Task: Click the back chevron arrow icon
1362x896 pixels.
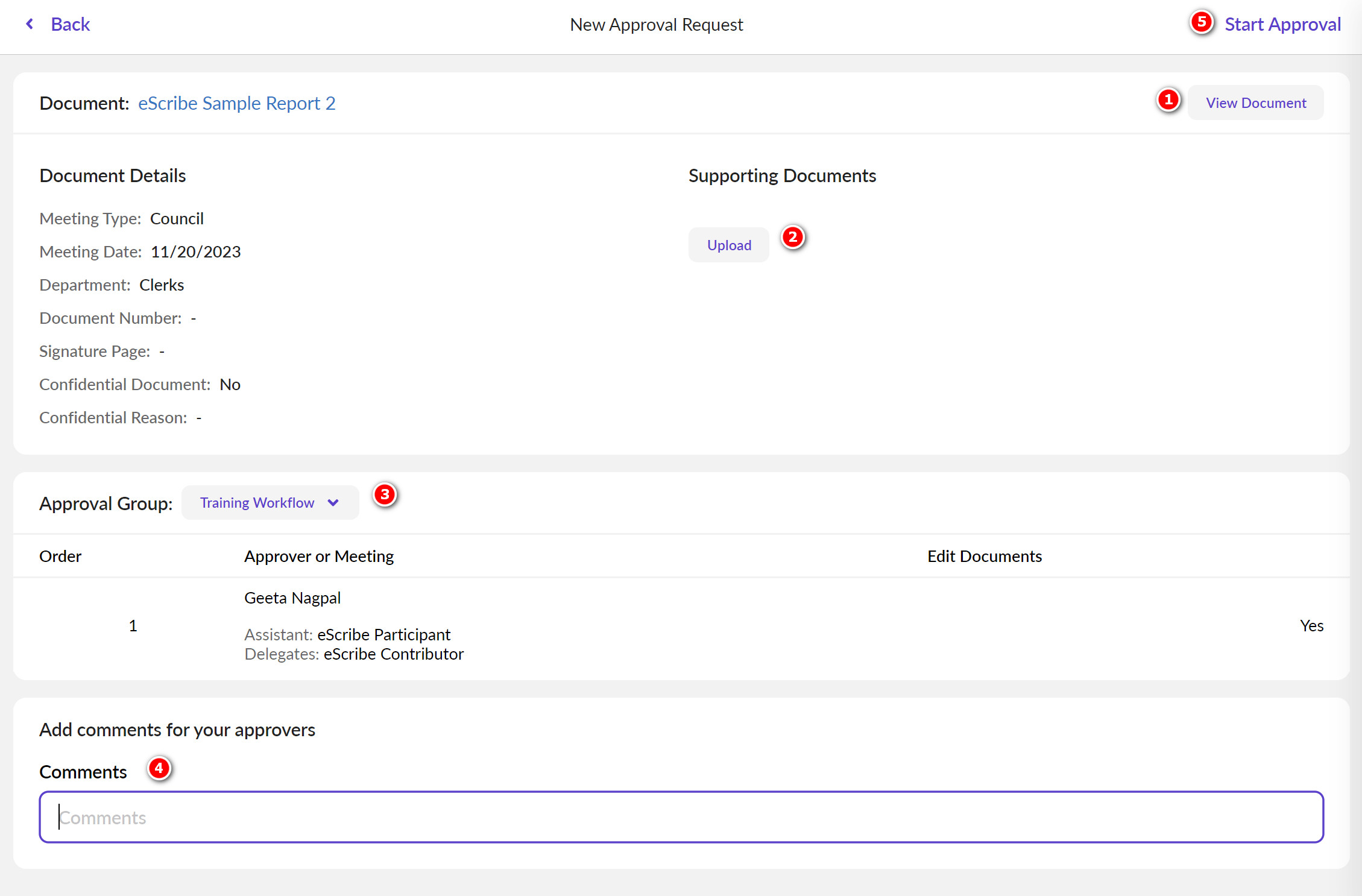Action: tap(29, 24)
